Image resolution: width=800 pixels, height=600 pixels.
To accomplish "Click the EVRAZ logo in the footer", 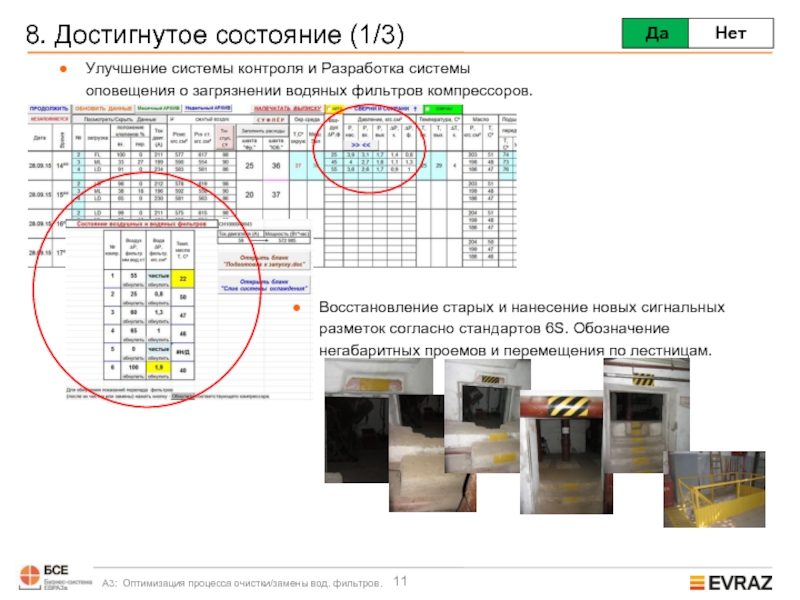I will coord(731,582).
